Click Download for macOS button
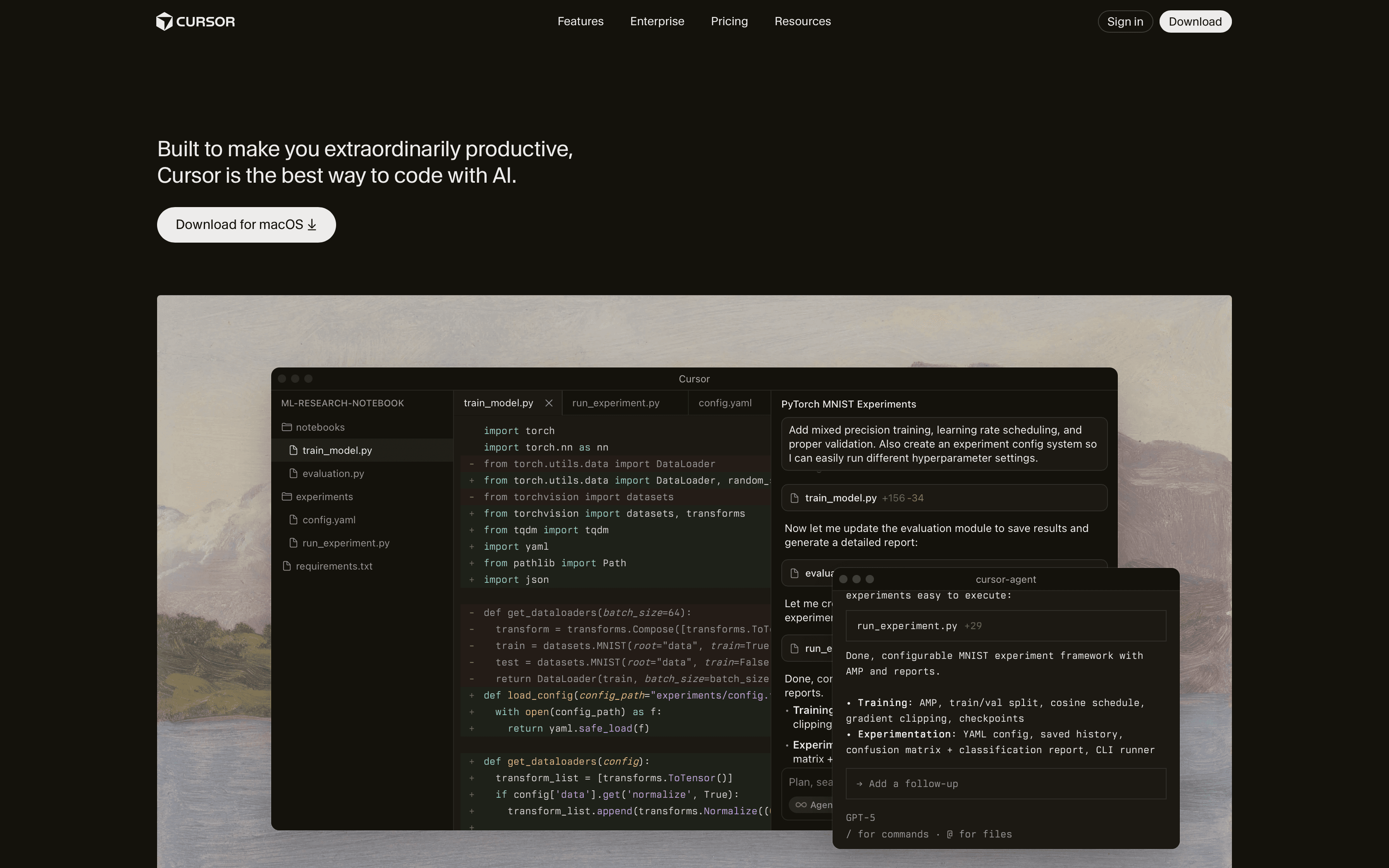 246,224
